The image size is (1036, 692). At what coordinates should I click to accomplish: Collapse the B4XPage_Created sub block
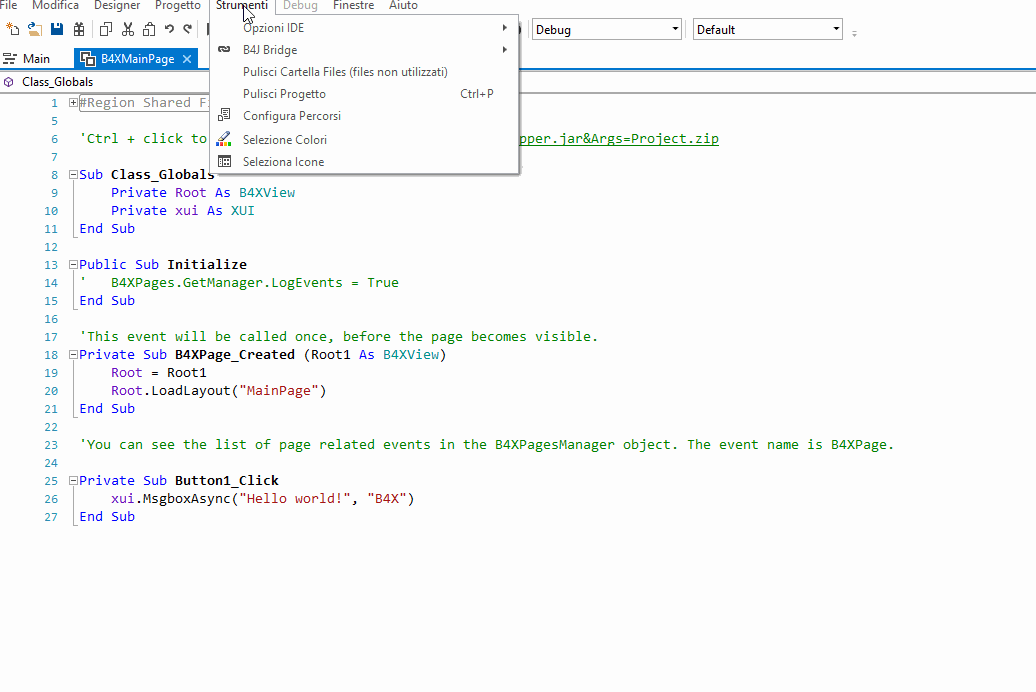(73, 354)
